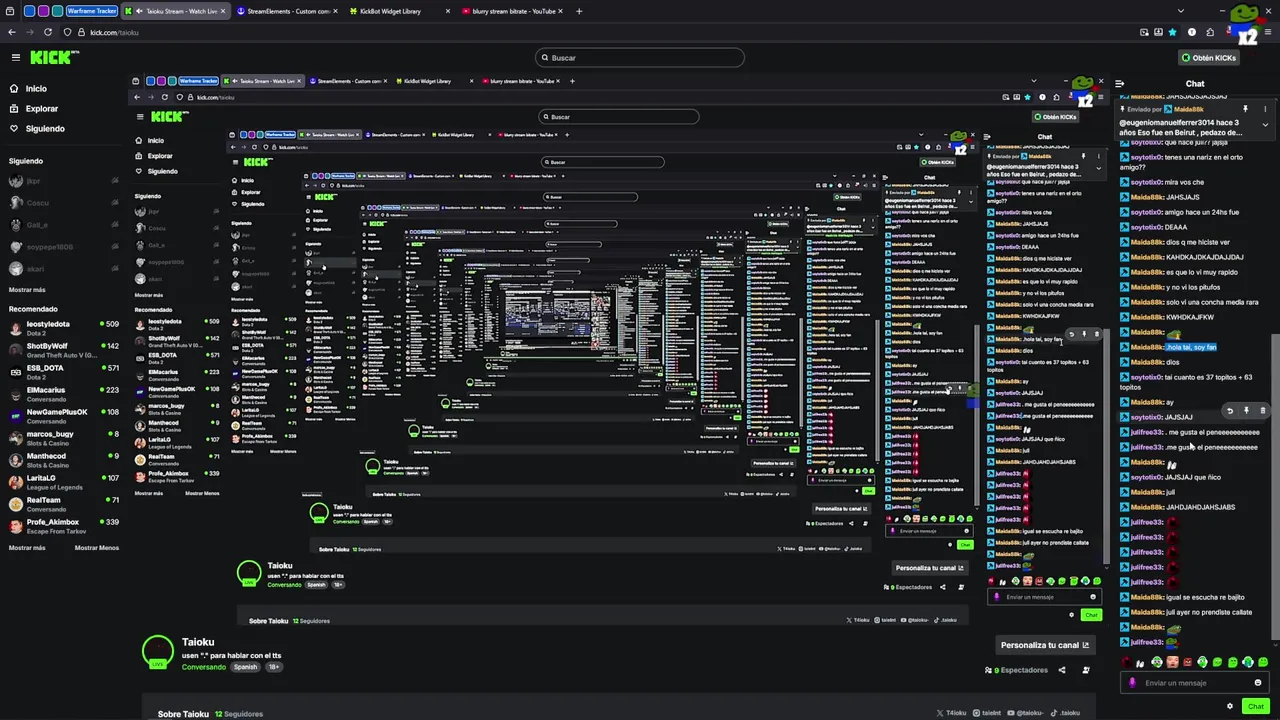Click the reply icon on hovered chat message

[x=1230, y=411]
